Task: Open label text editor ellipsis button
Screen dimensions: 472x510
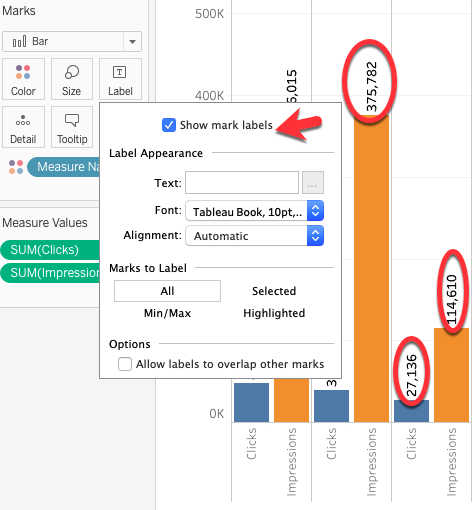Action: (x=313, y=183)
